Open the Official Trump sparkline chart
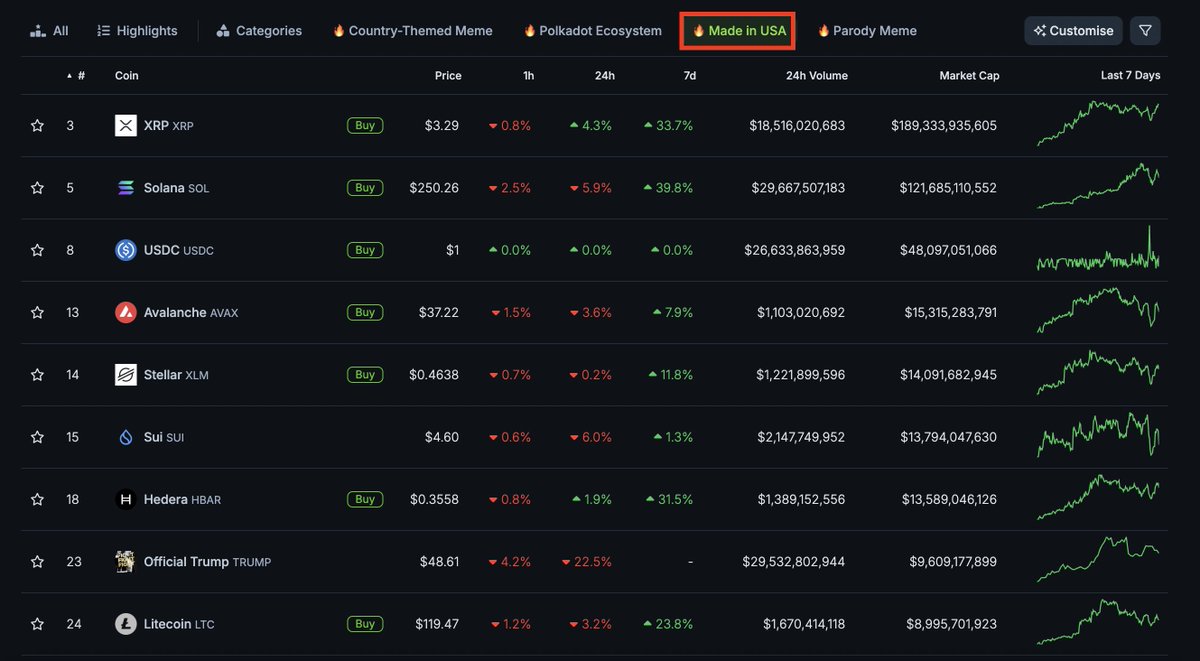This screenshot has width=1200, height=661. pos(1098,560)
